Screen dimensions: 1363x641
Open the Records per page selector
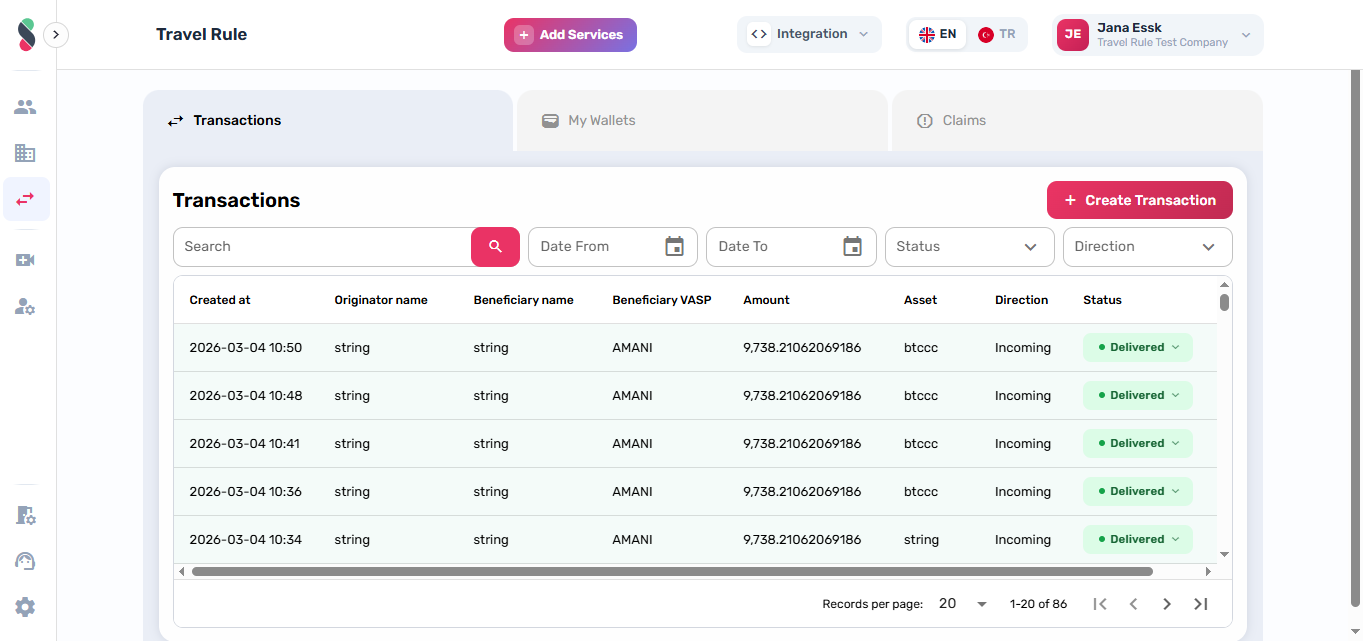point(963,604)
